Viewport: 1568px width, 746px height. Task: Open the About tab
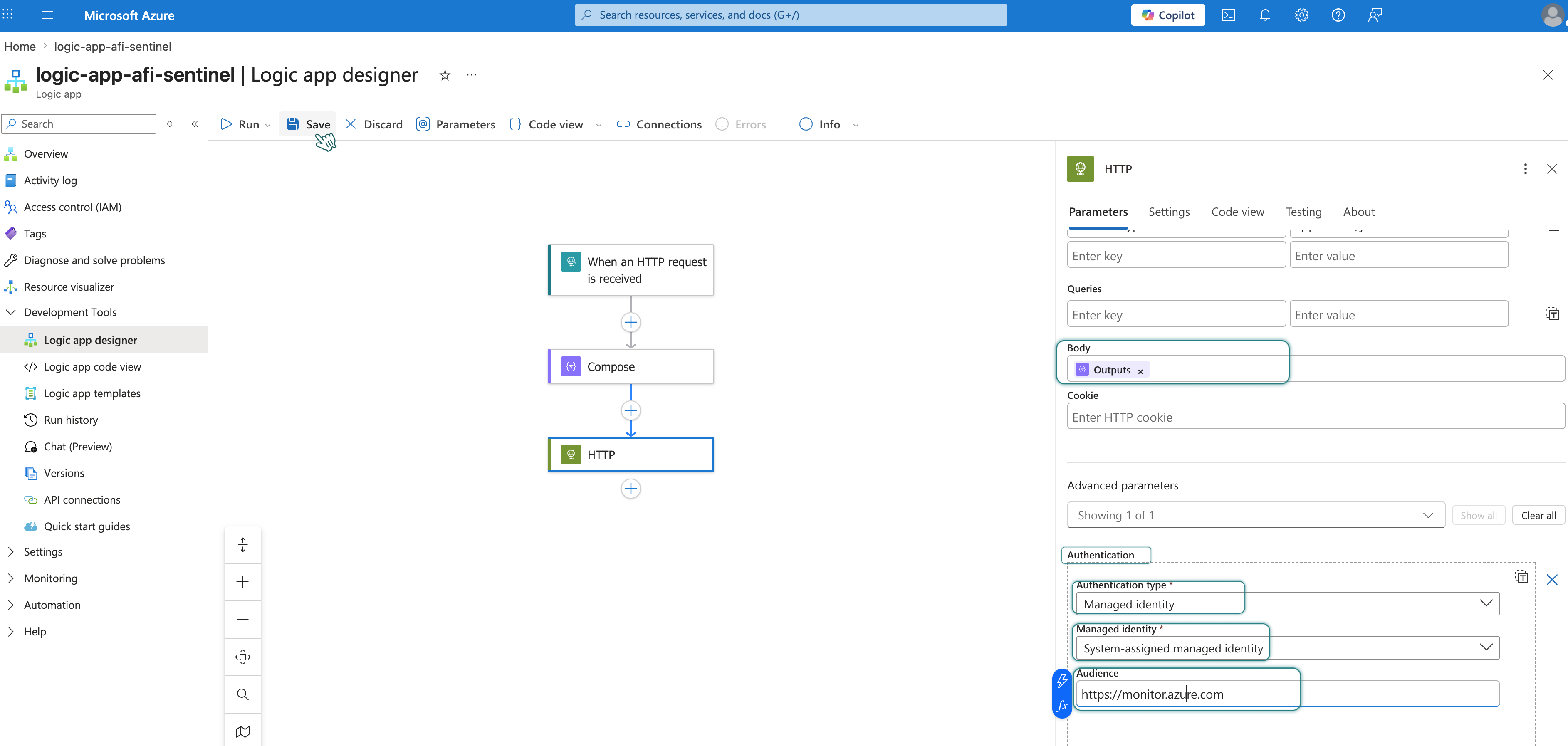point(1359,212)
